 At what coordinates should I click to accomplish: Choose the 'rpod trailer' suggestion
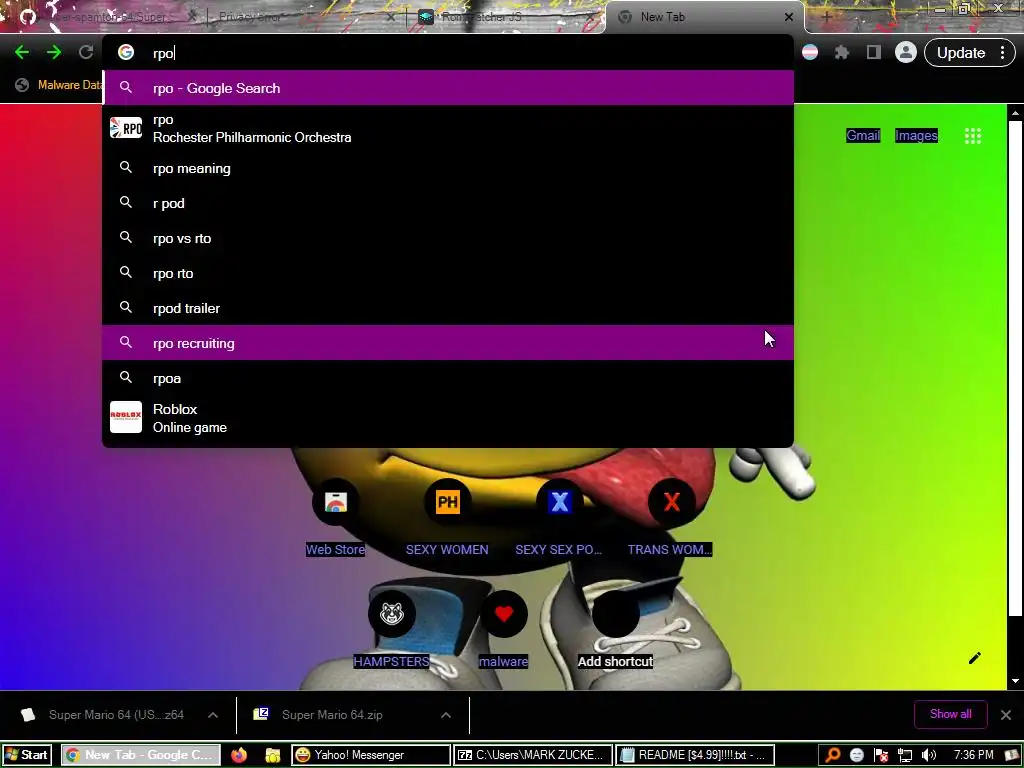(448, 308)
